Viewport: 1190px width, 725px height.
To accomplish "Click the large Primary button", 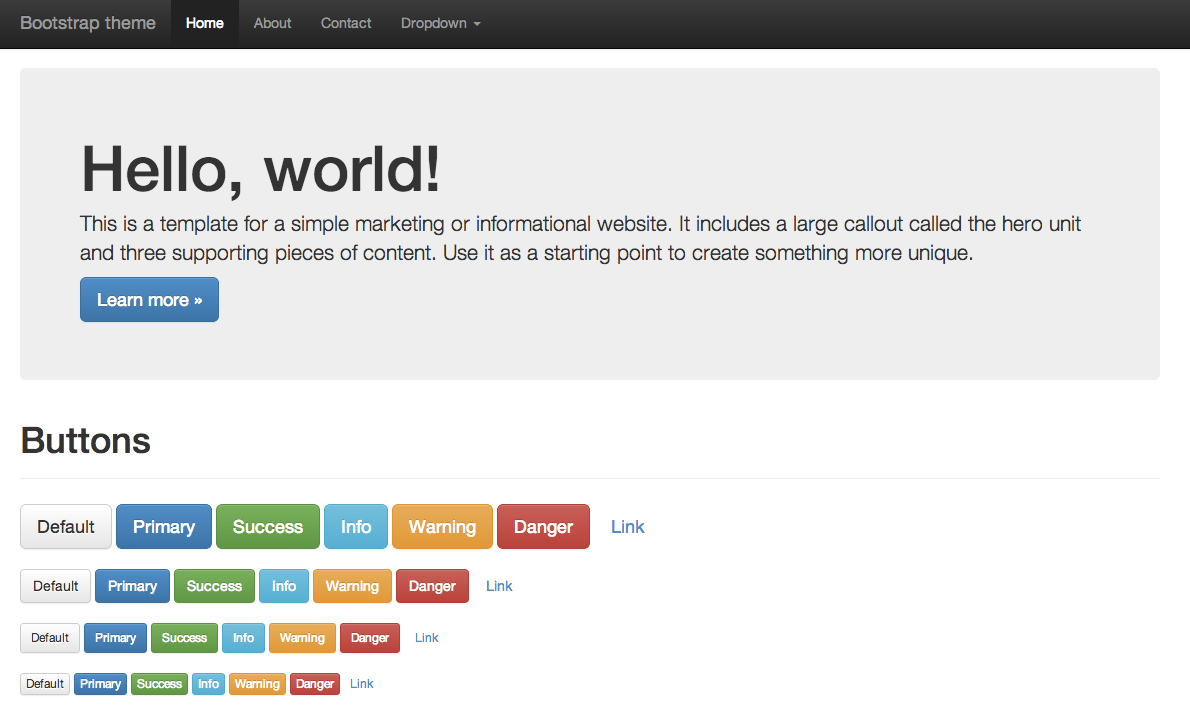I will [163, 526].
